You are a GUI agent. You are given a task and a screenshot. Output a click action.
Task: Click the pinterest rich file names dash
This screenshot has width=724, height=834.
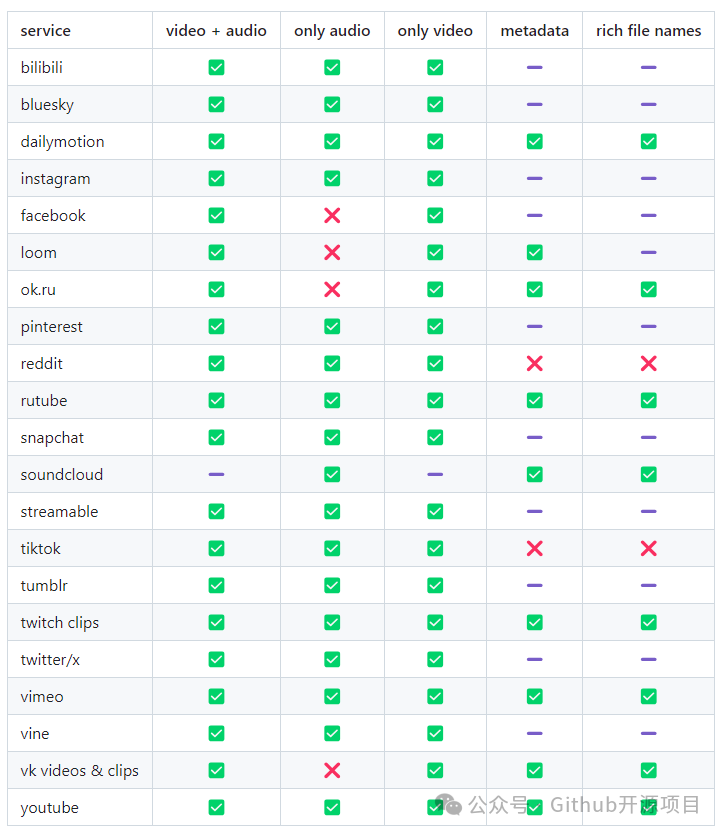coord(648,327)
